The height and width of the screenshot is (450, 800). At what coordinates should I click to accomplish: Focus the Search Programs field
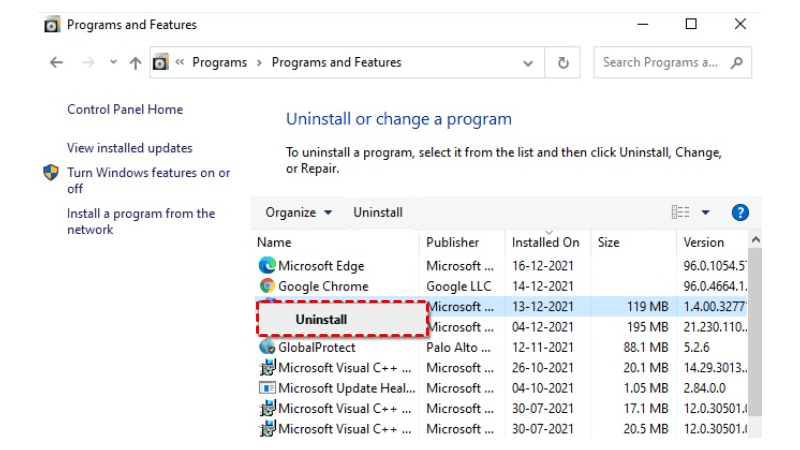[672, 62]
